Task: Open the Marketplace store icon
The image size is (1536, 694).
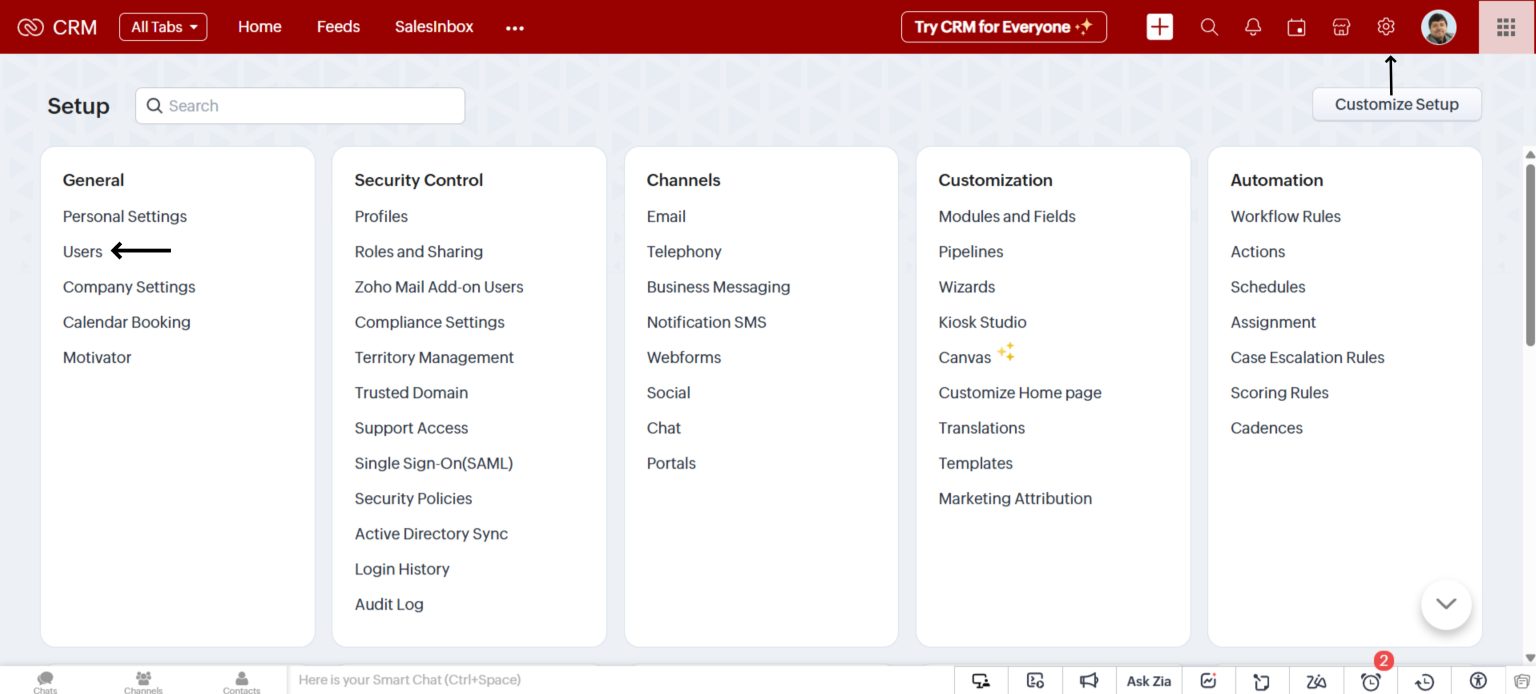Action: click(1340, 27)
